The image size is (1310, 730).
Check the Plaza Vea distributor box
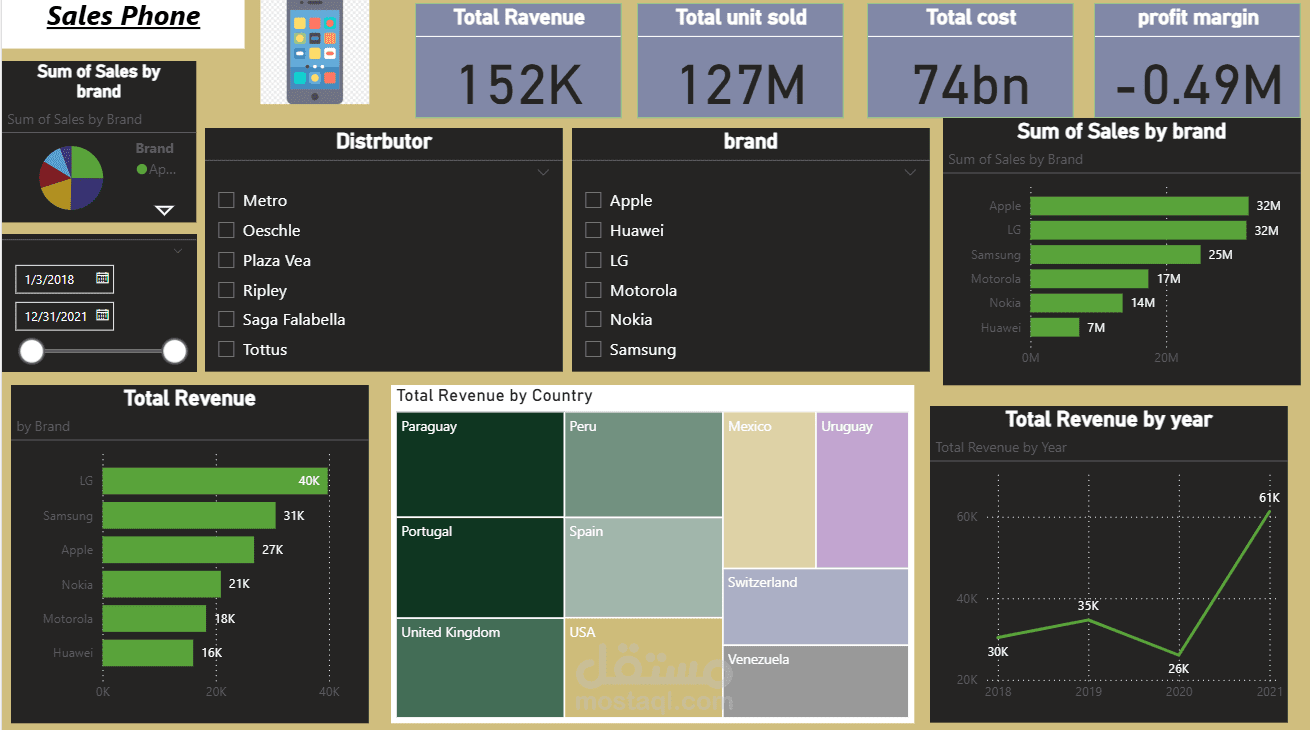point(226,260)
